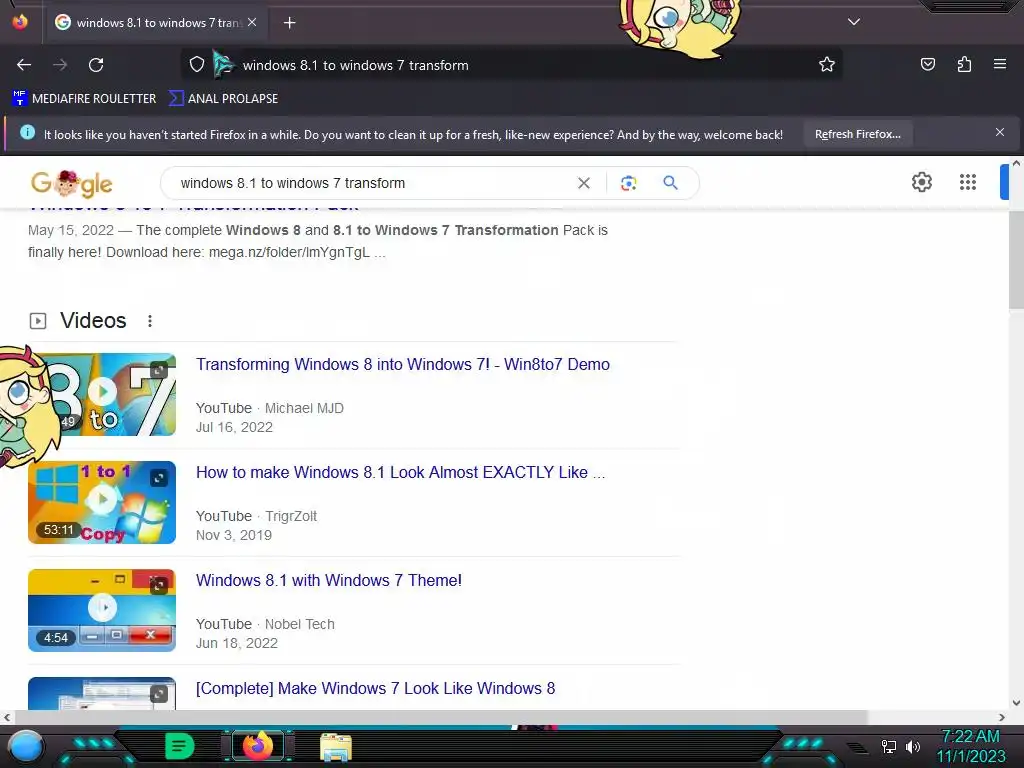Viewport: 1024px width, 768px height.
Task: Clear the Google search box
Action: click(x=584, y=184)
